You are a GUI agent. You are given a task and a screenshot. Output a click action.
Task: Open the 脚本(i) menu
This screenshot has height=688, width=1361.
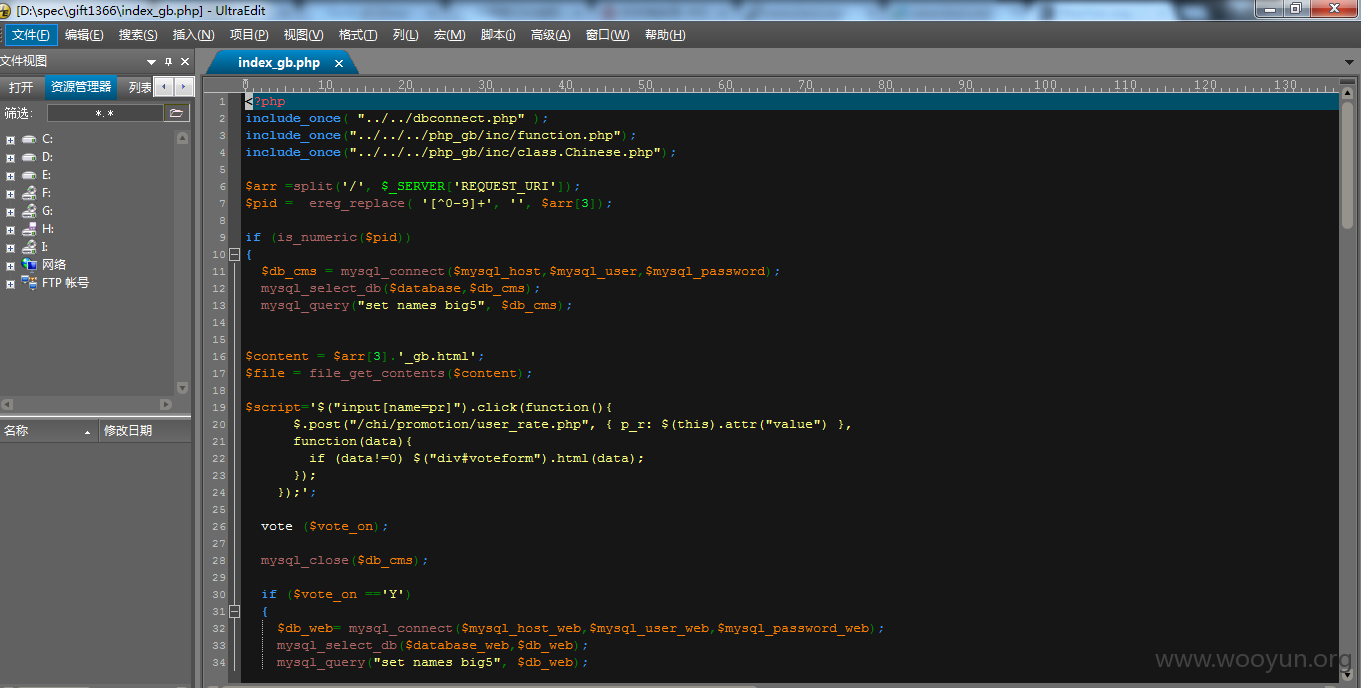tap(498, 35)
